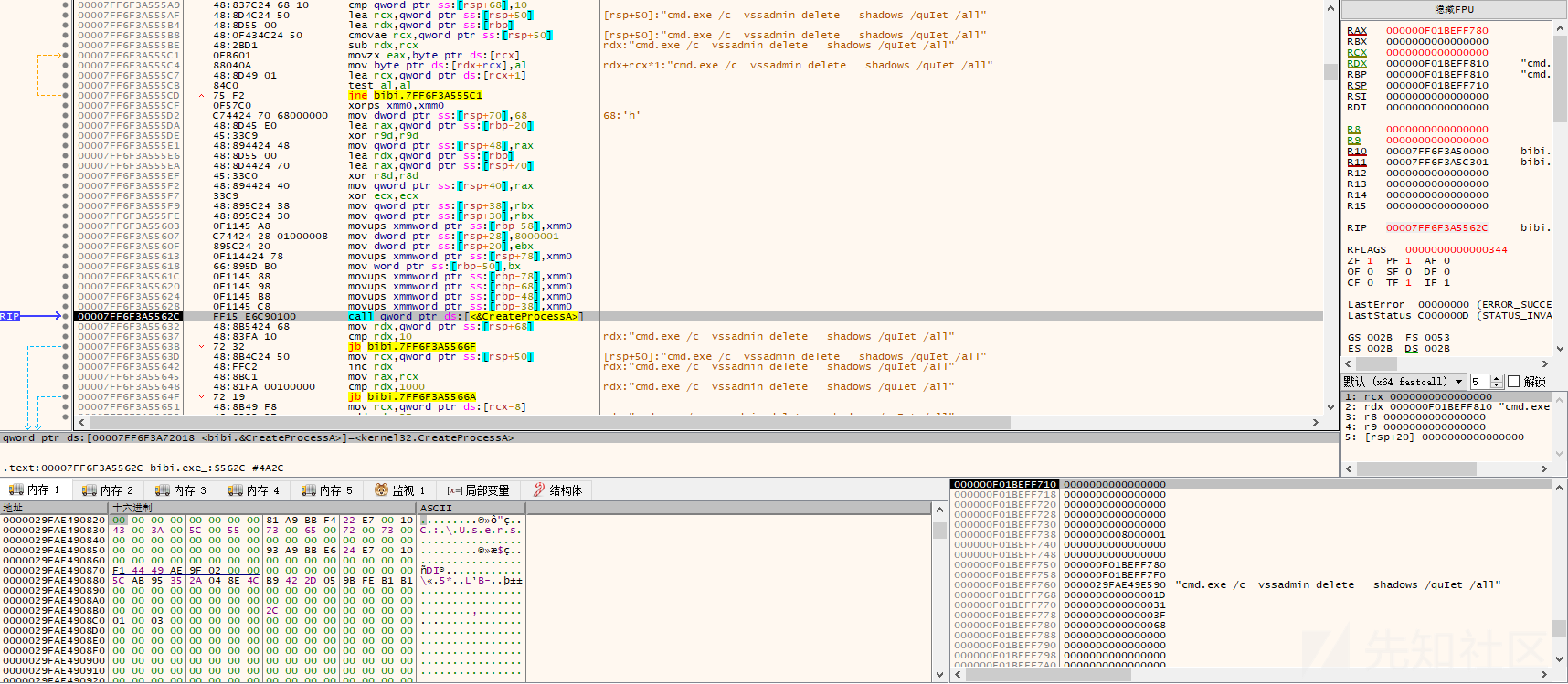Switch to the 内存 3 tab
This screenshot has width=1568, height=684.
click(181, 490)
